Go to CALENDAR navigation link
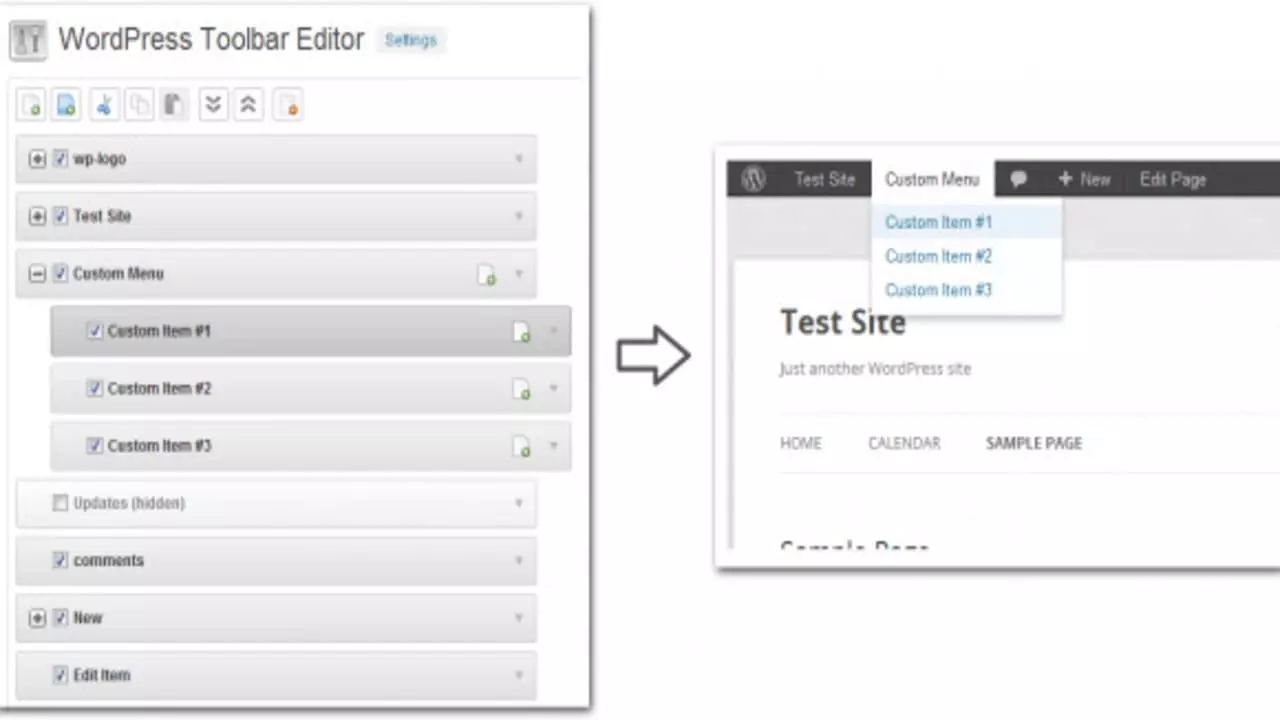Viewport: 1280px width, 720px height. pos(904,443)
